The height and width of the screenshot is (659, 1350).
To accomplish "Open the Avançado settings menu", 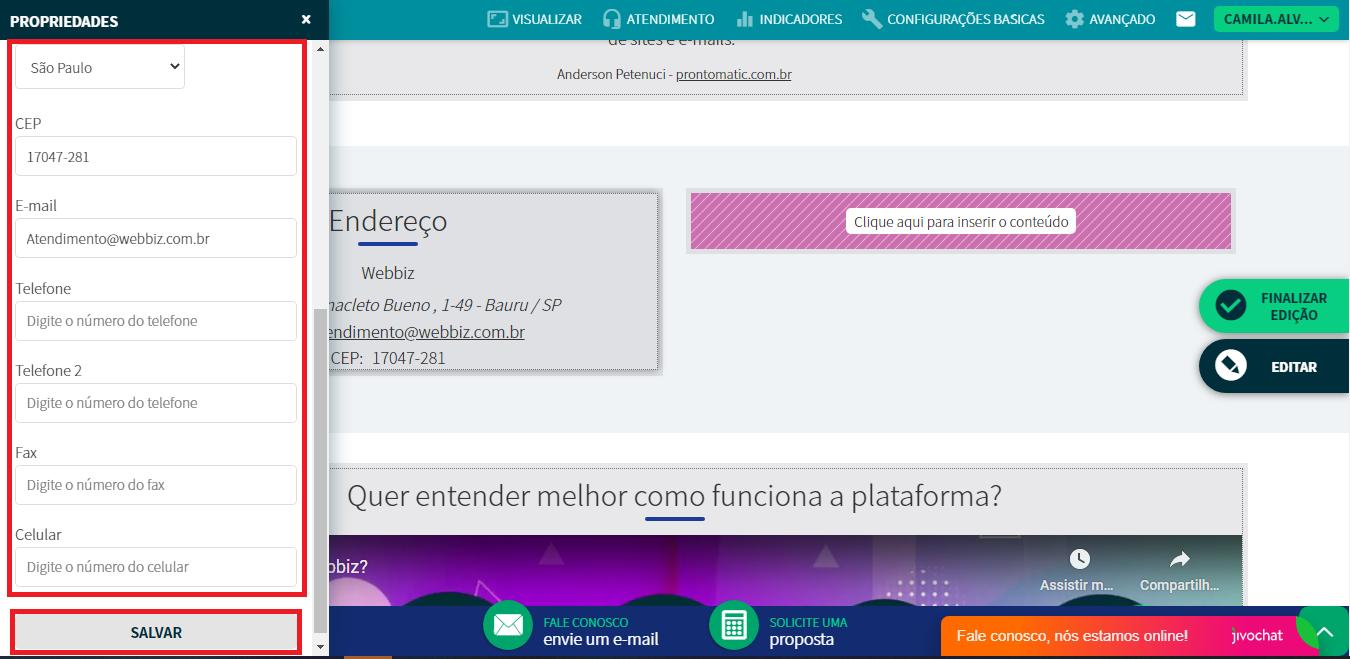I will 1110,19.
